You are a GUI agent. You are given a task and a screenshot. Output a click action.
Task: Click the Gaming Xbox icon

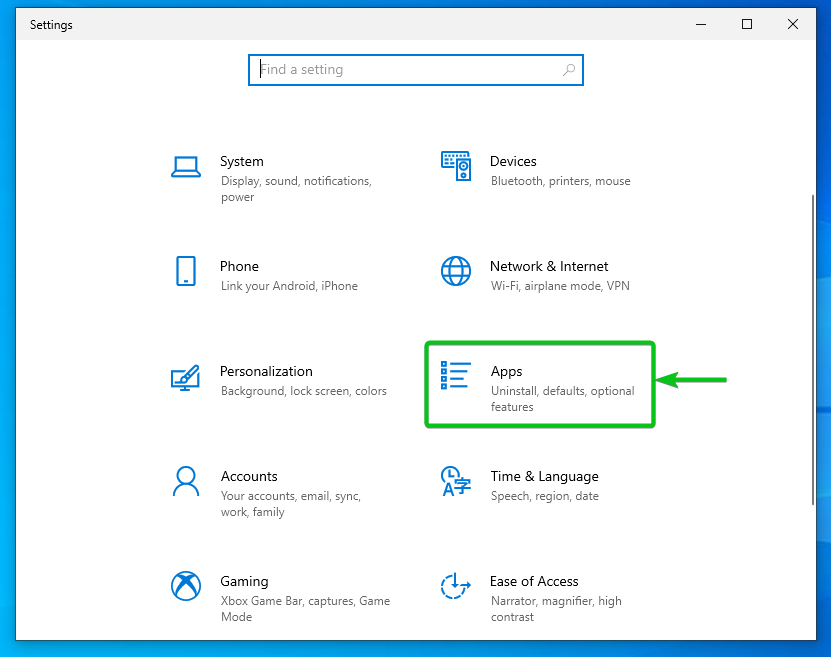(186, 586)
